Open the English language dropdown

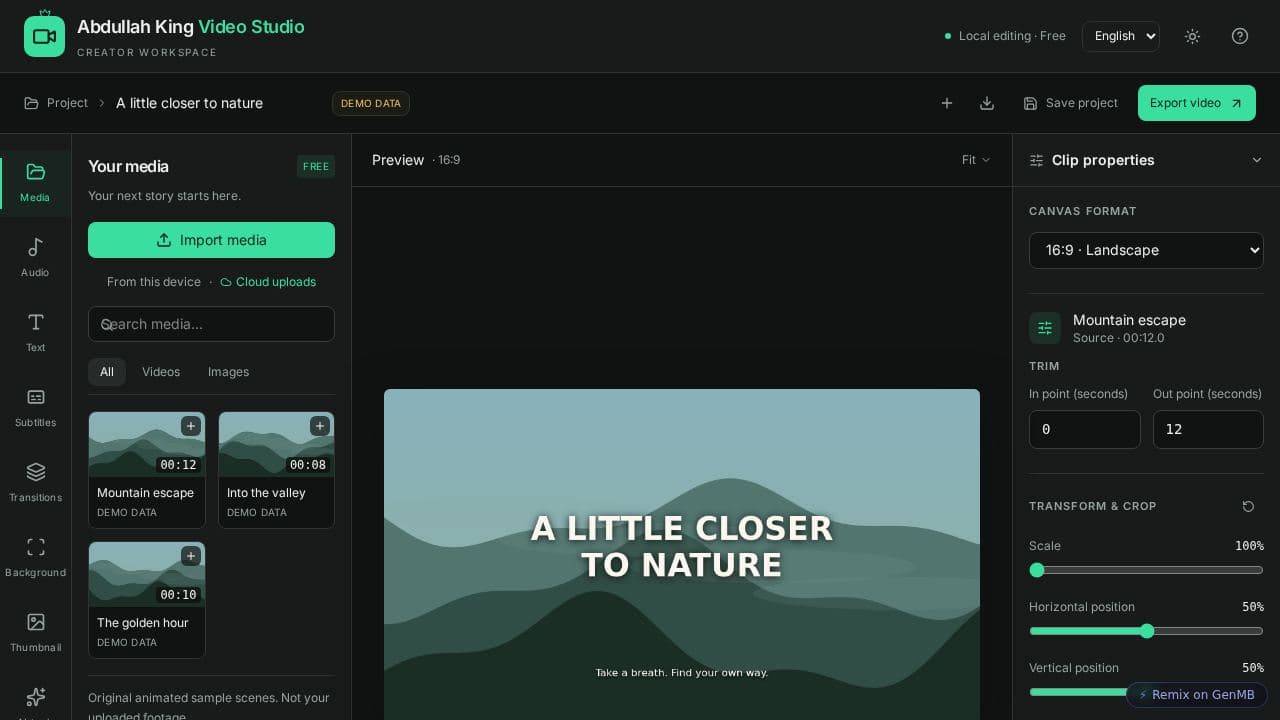pyautogui.click(x=1121, y=36)
